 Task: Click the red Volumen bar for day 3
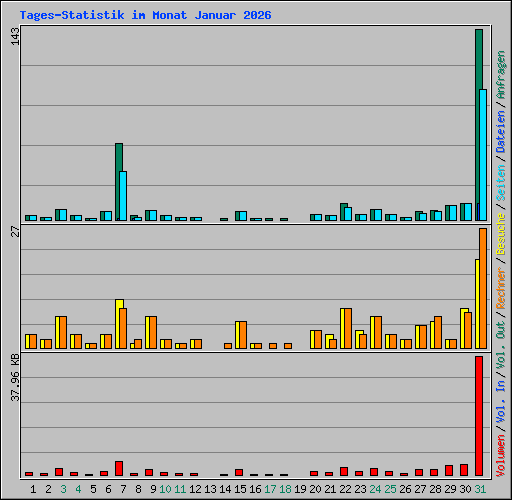pyautogui.click(x=59, y=472)
